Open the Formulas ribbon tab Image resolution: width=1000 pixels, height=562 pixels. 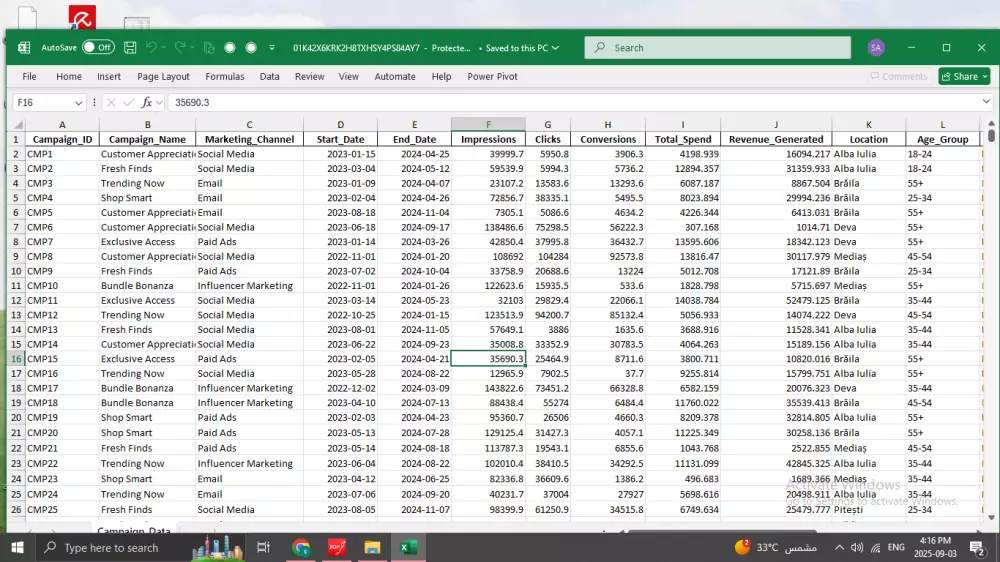click(224, 76)
